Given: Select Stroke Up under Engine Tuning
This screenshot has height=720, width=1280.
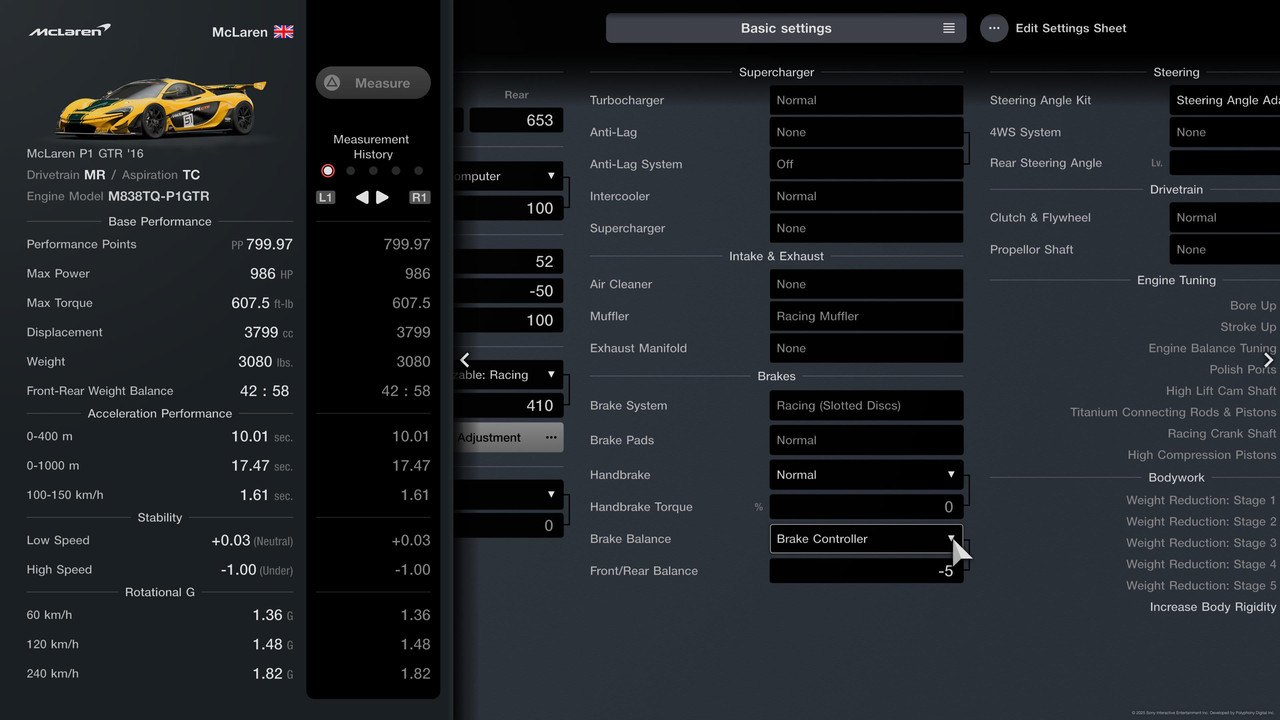Looking at the screenshot, I should 1248,327.
